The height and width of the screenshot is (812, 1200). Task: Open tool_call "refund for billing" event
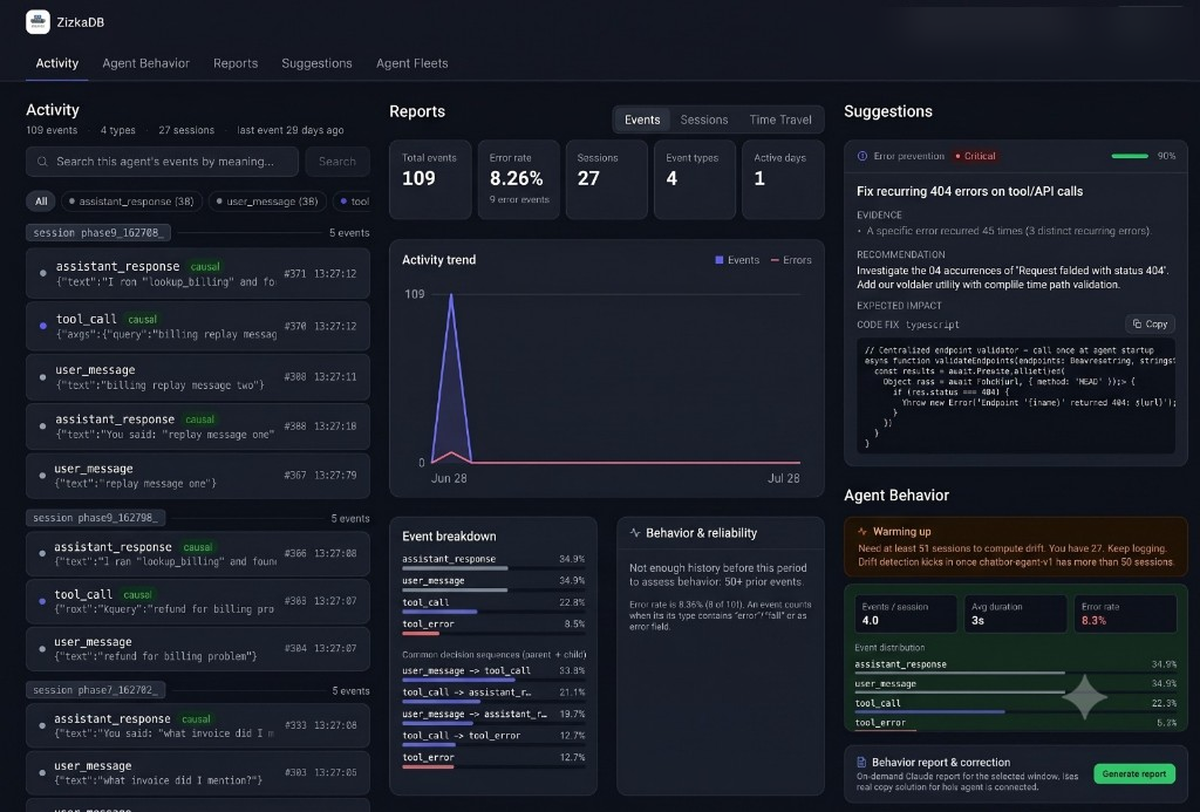[198, 600]
